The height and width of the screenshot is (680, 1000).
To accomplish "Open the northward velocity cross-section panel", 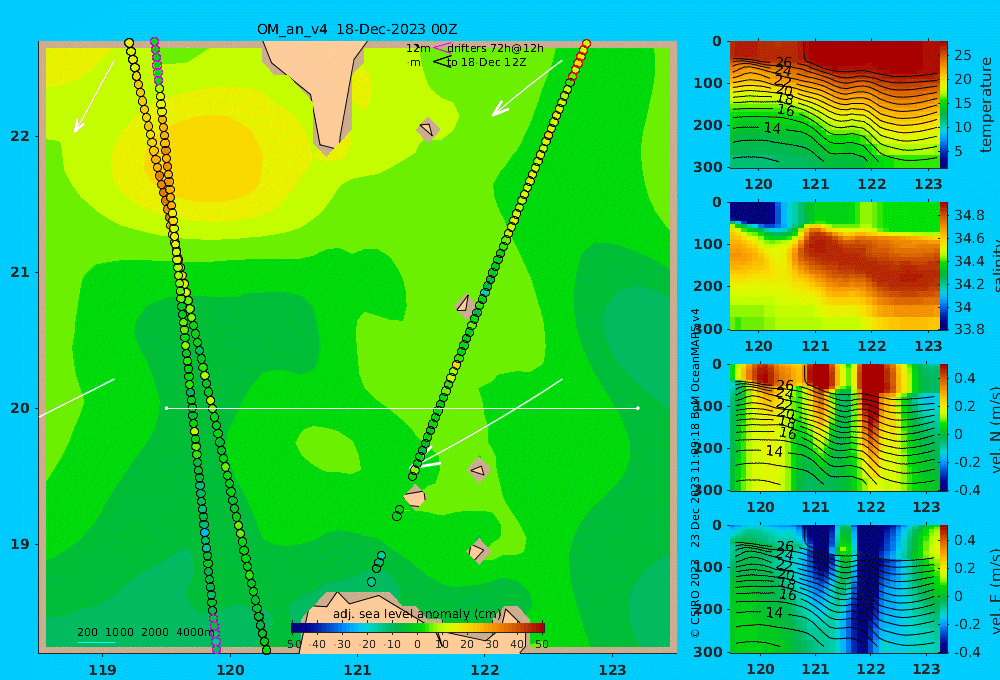I will pos(834,427).
